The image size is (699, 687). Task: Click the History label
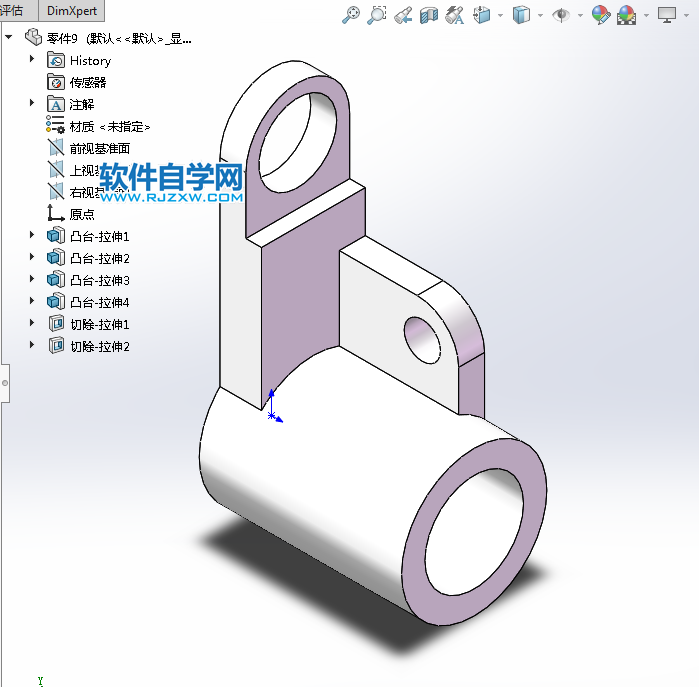90,61
